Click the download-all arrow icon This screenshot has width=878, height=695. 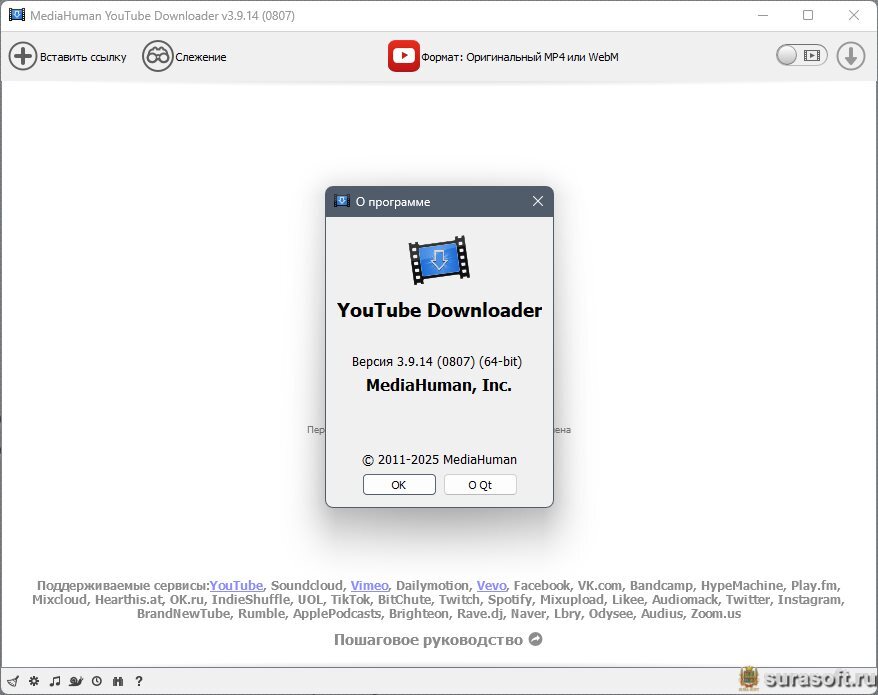[851, 57]
